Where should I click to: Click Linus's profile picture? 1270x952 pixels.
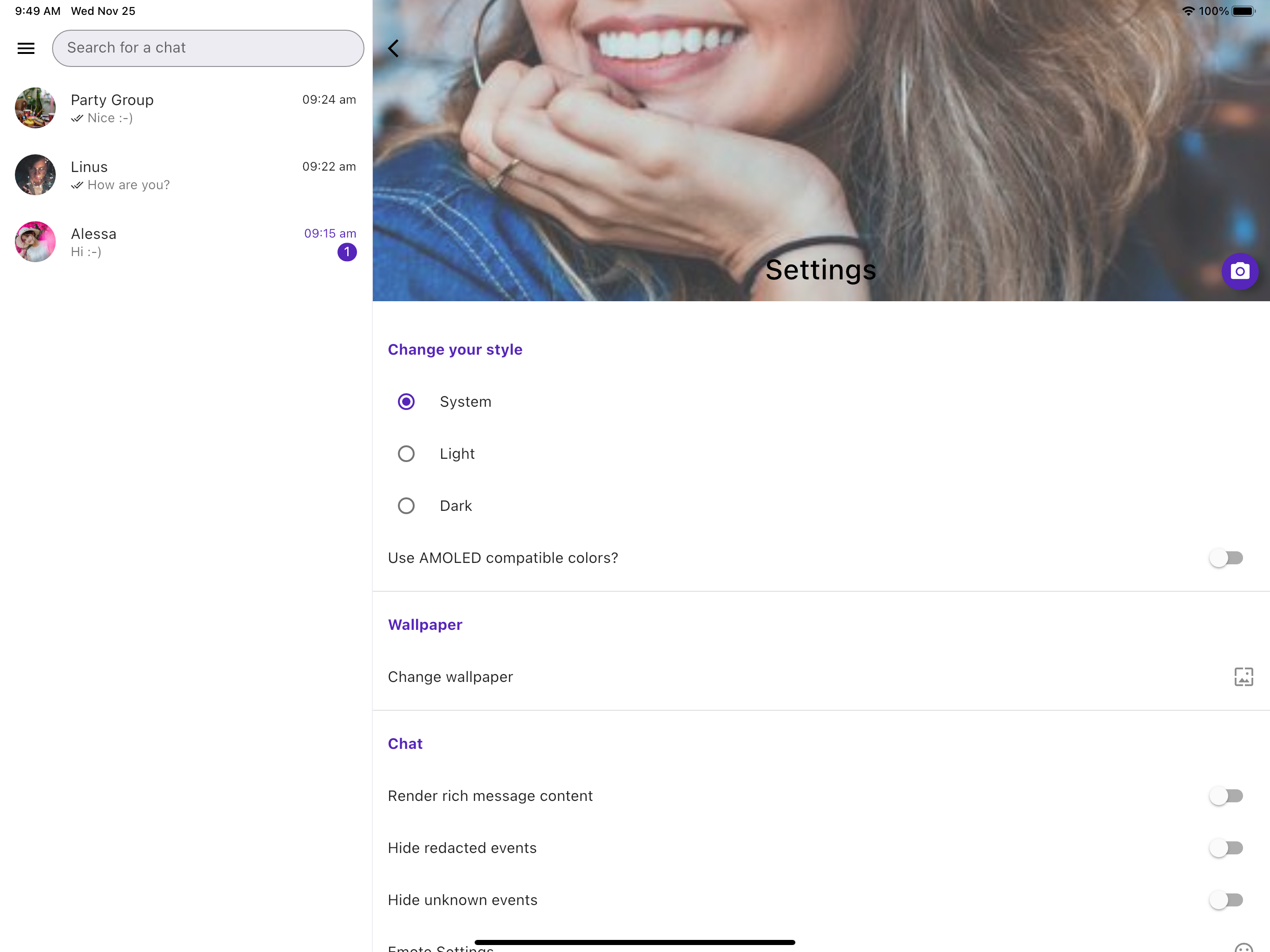click(x=35, y=175)
